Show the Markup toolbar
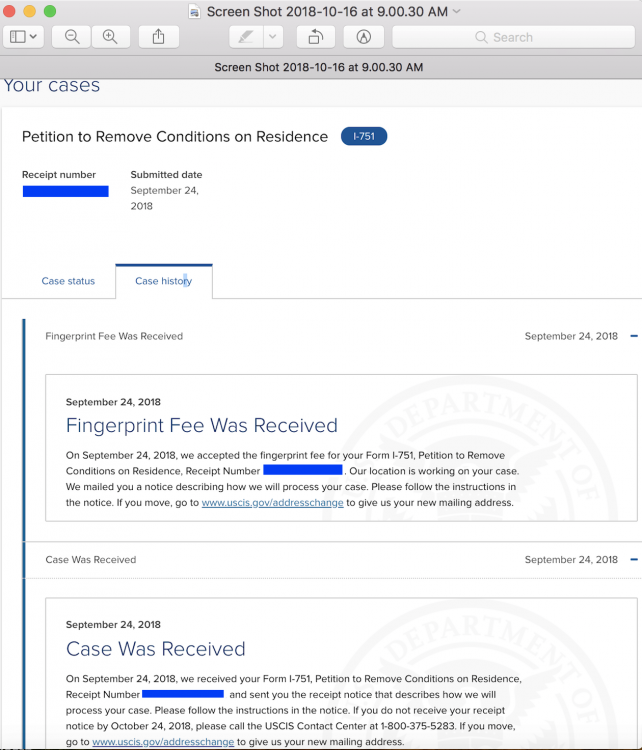The image size is (642, 750). (x=364, y=37)
